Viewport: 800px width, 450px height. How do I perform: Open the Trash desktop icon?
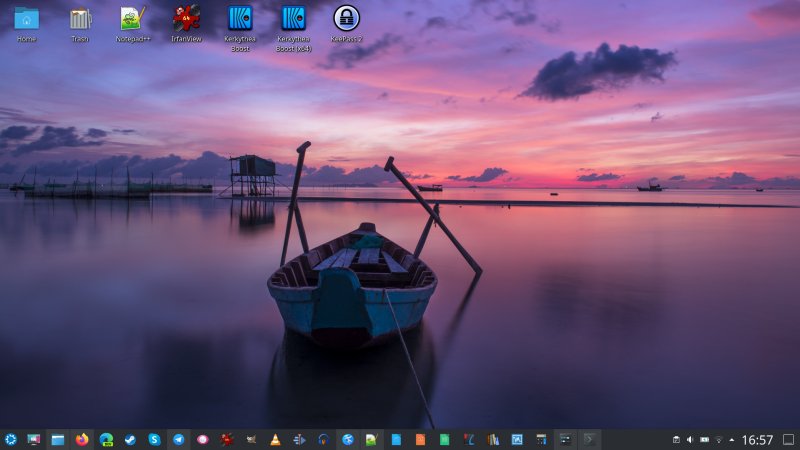(x=80, y=19)
